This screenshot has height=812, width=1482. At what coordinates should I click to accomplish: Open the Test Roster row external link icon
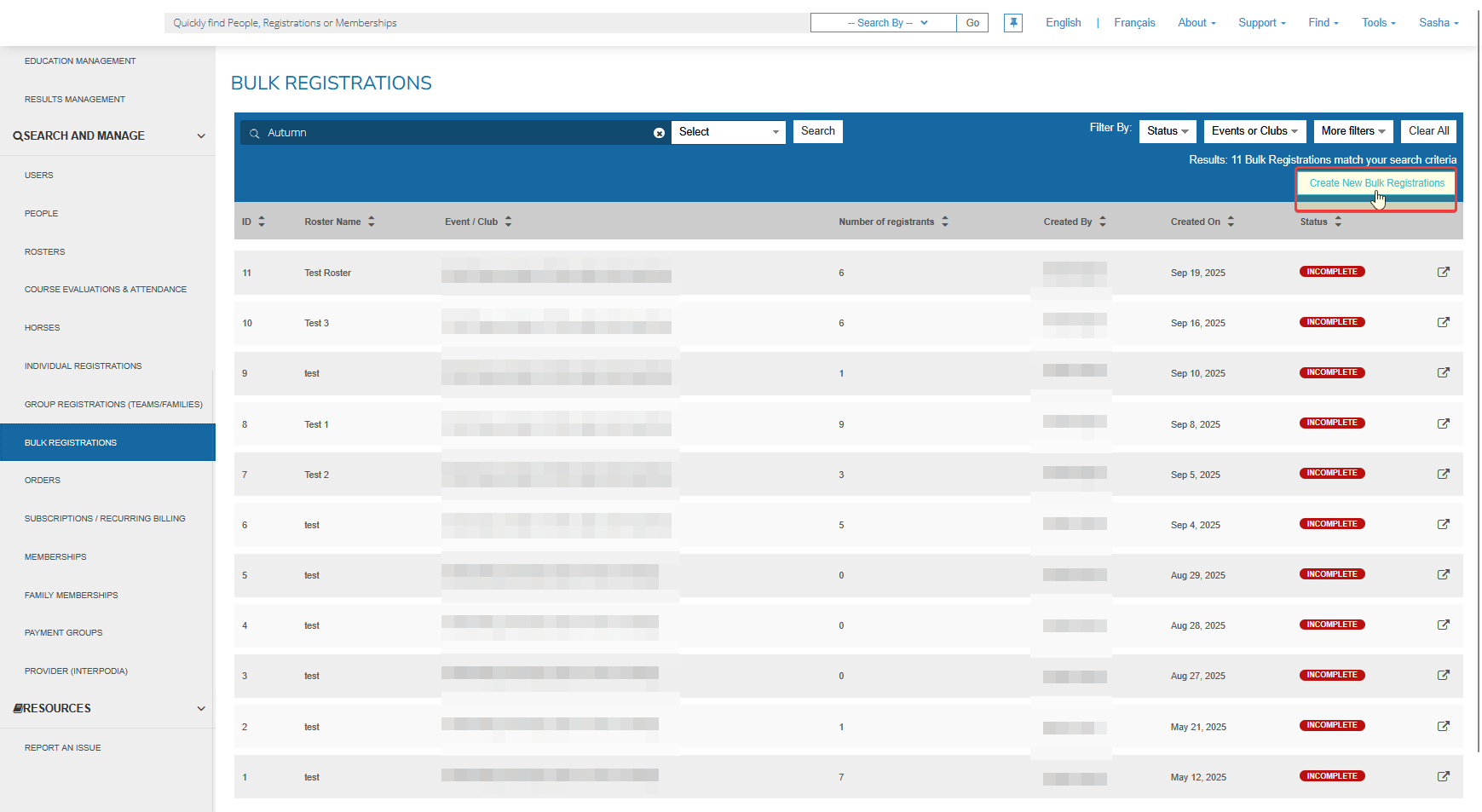1443,273
